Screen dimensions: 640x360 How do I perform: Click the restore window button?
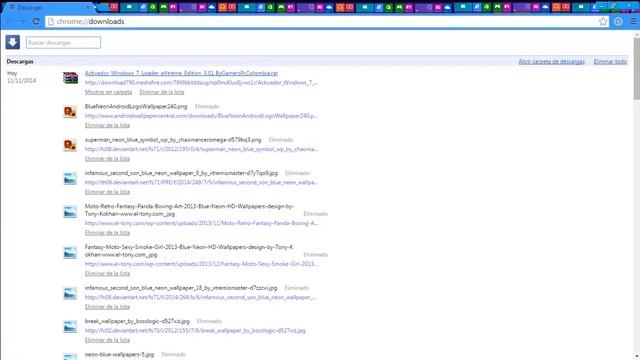tap(614, 6)
